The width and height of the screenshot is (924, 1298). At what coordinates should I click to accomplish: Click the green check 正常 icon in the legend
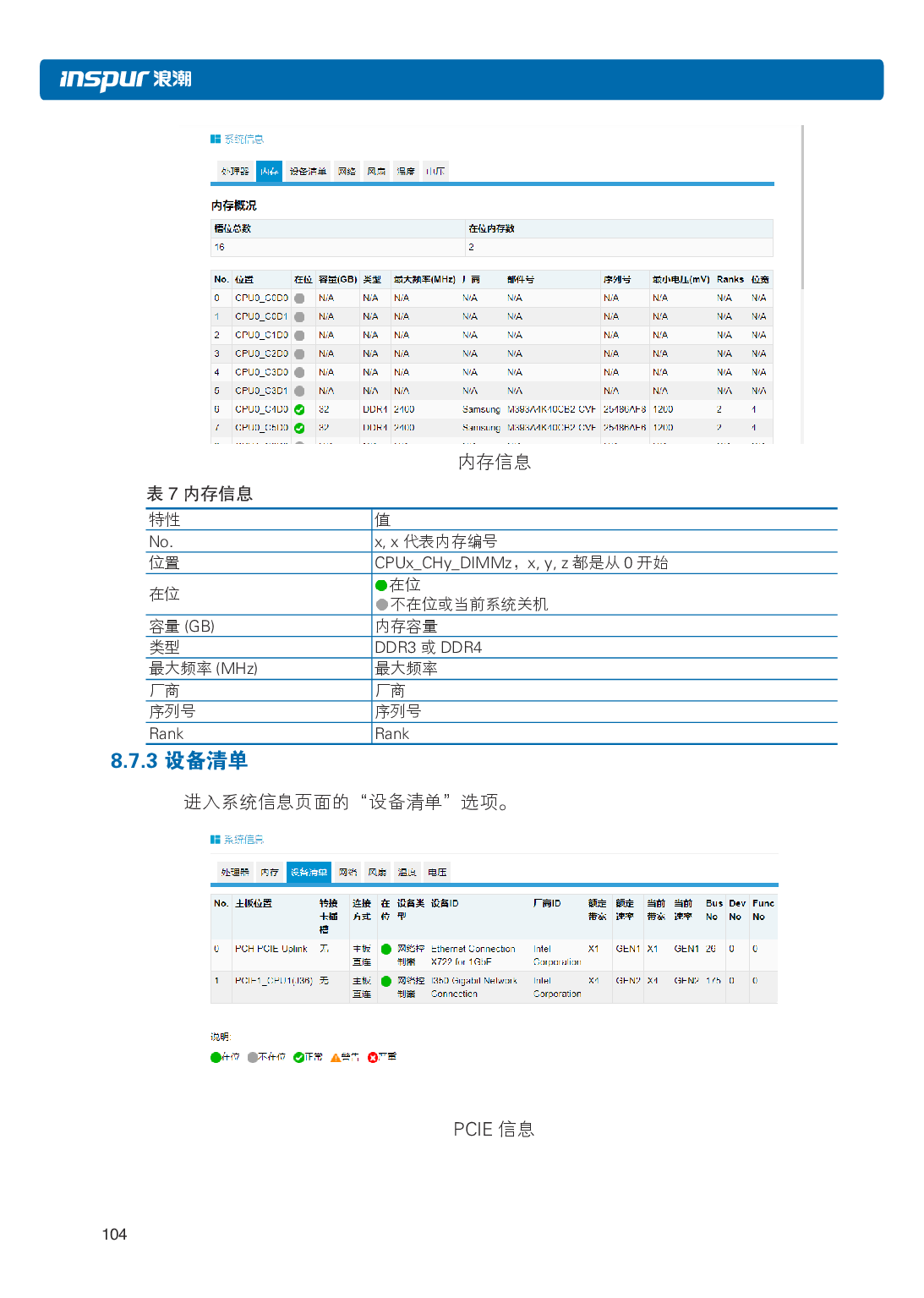[x=298, y=1057]
